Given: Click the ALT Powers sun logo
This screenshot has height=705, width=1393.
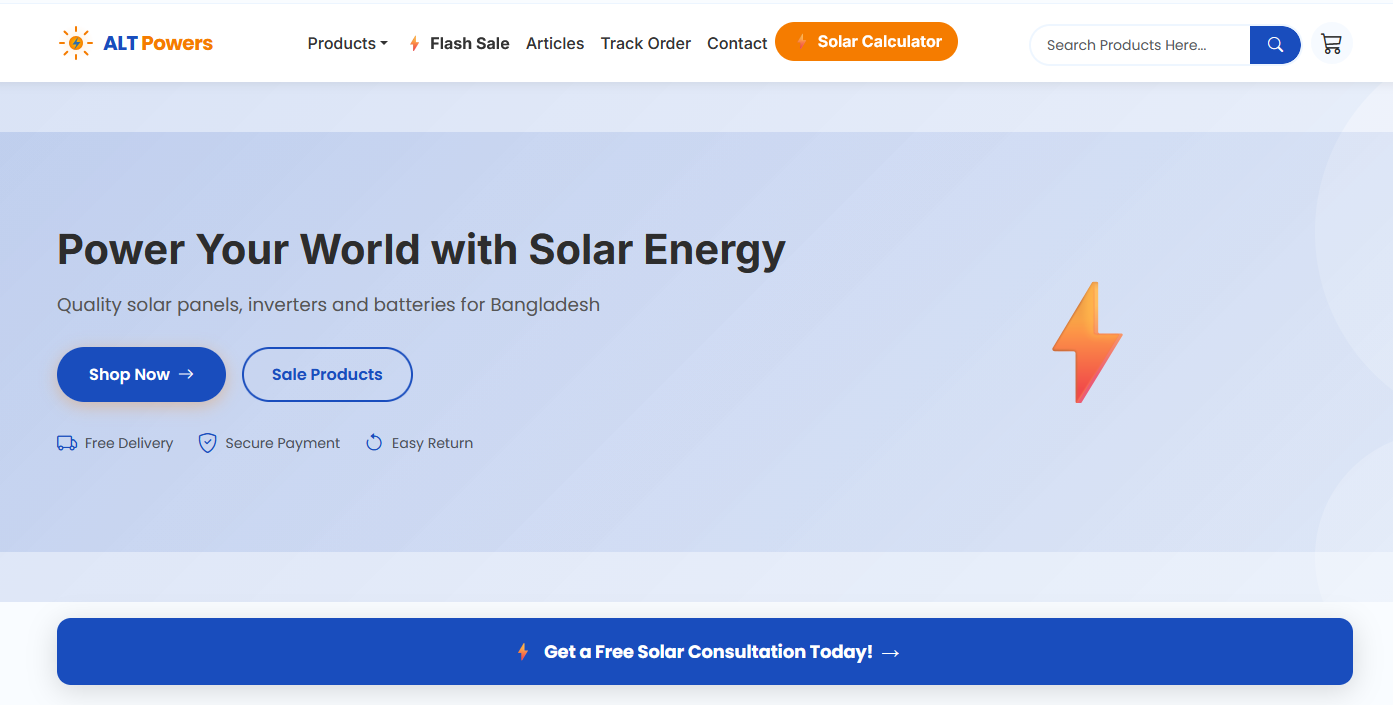Looking at the screenshot, I should tap(75, 43).
